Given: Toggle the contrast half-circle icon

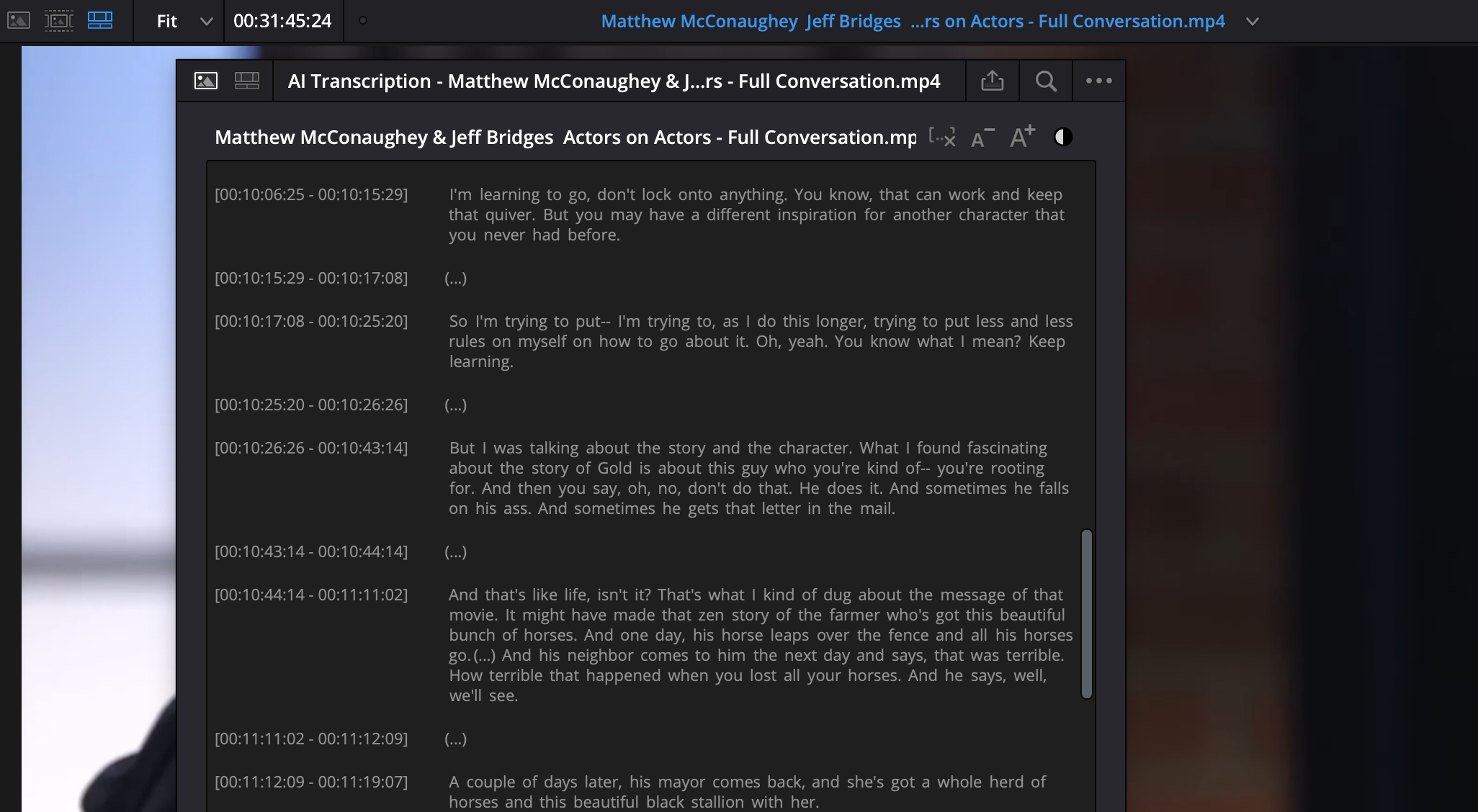Looking at the screenshot, I should [x=1063, y=137].
